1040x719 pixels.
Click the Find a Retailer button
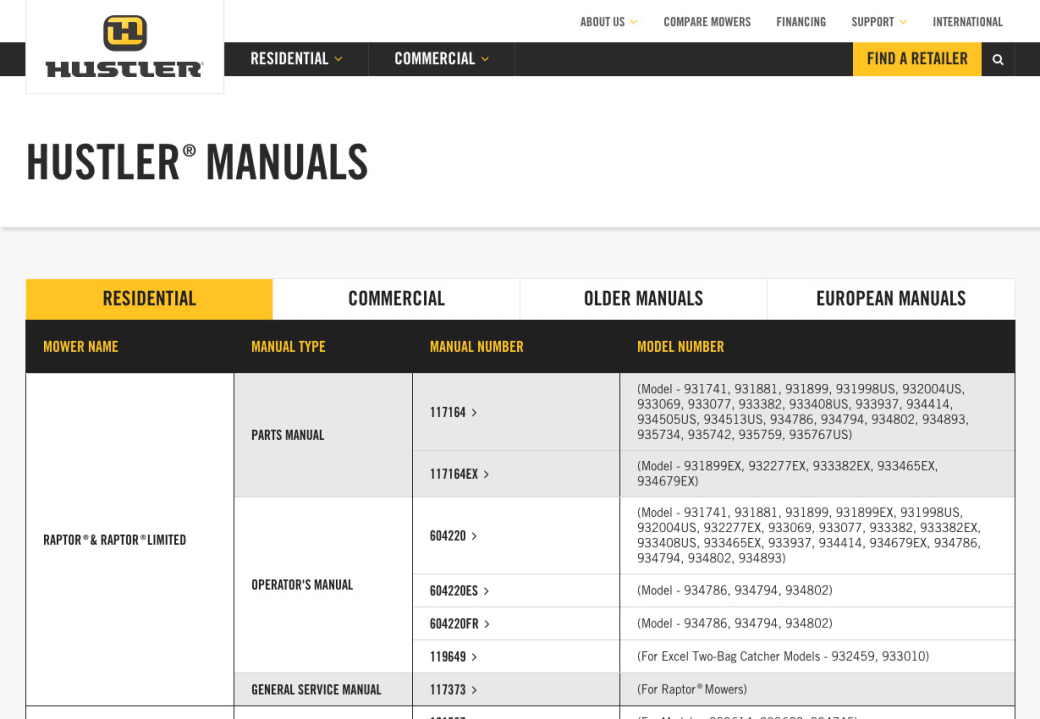pos(917,59)
